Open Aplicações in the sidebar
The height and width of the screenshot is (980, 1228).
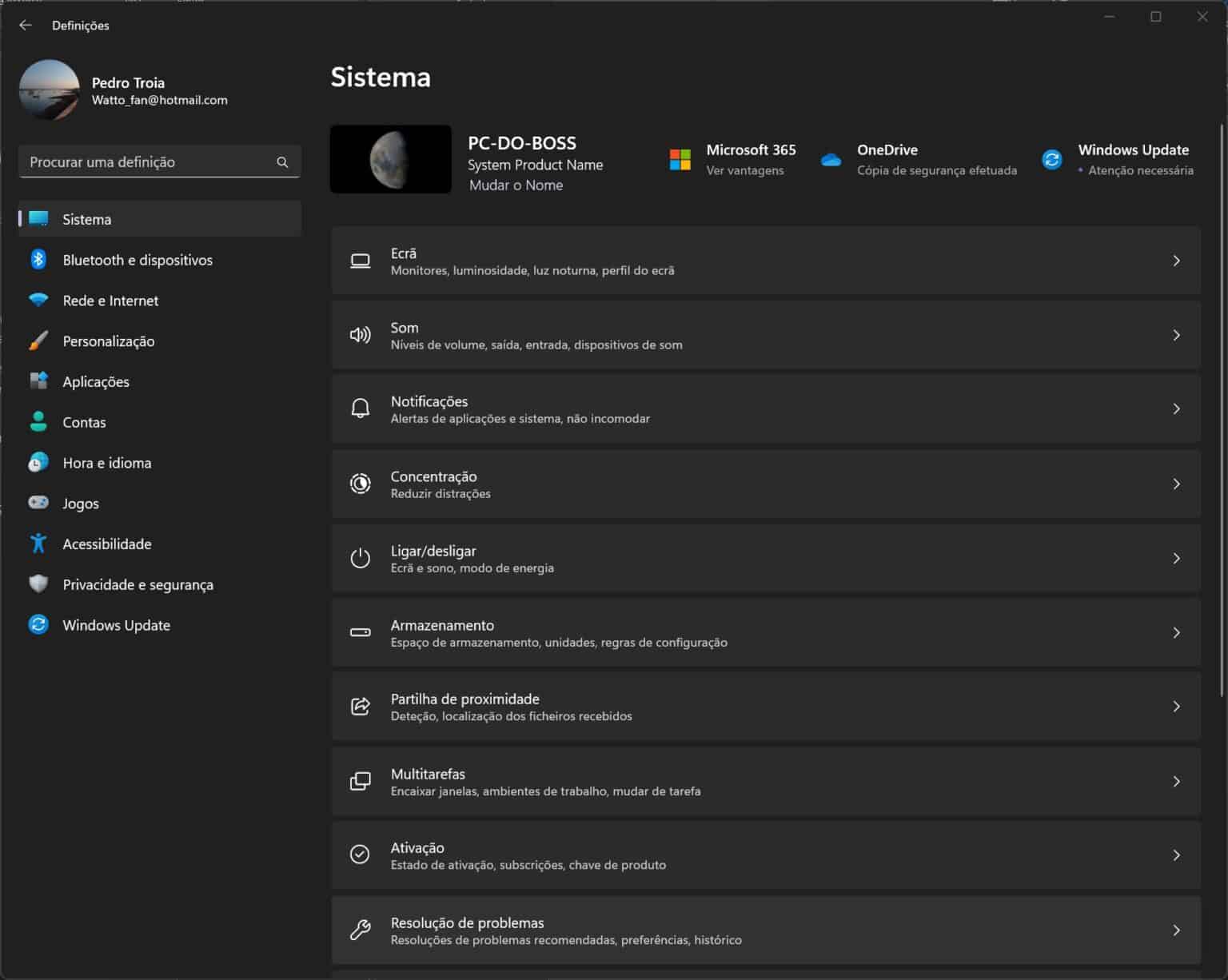96,382
